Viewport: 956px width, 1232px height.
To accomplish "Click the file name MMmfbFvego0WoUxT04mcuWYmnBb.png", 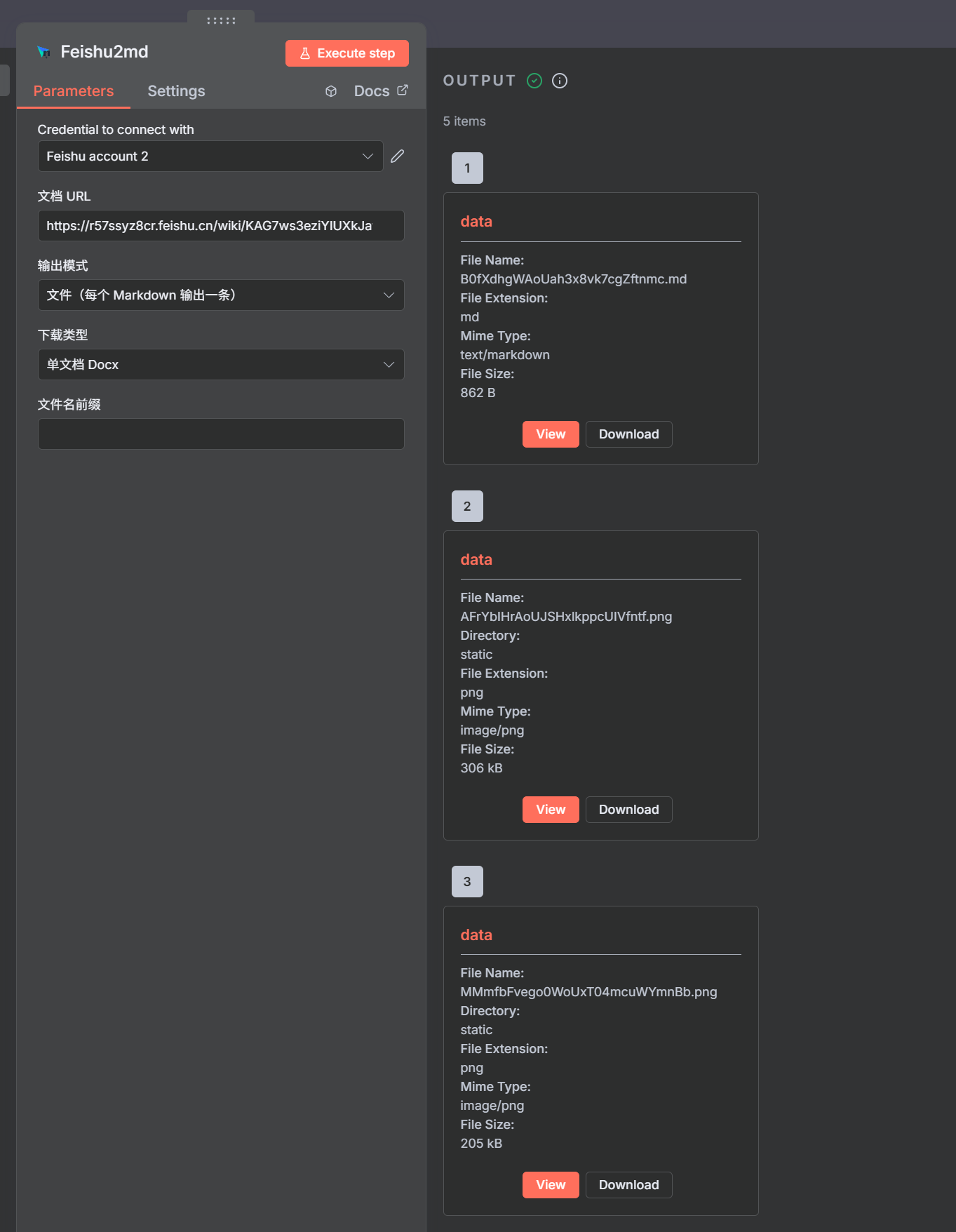I will 588,992.
